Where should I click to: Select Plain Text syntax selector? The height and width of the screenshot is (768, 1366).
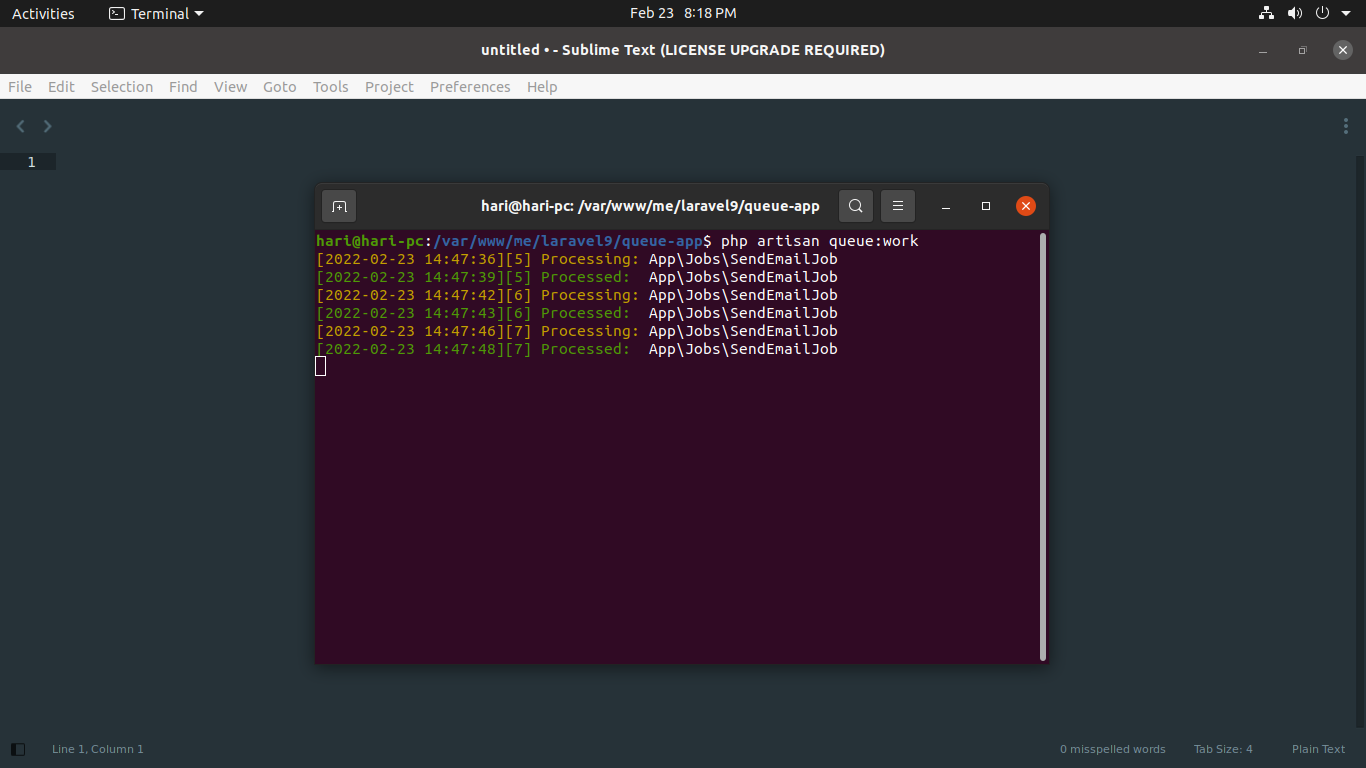point(1318,749)
